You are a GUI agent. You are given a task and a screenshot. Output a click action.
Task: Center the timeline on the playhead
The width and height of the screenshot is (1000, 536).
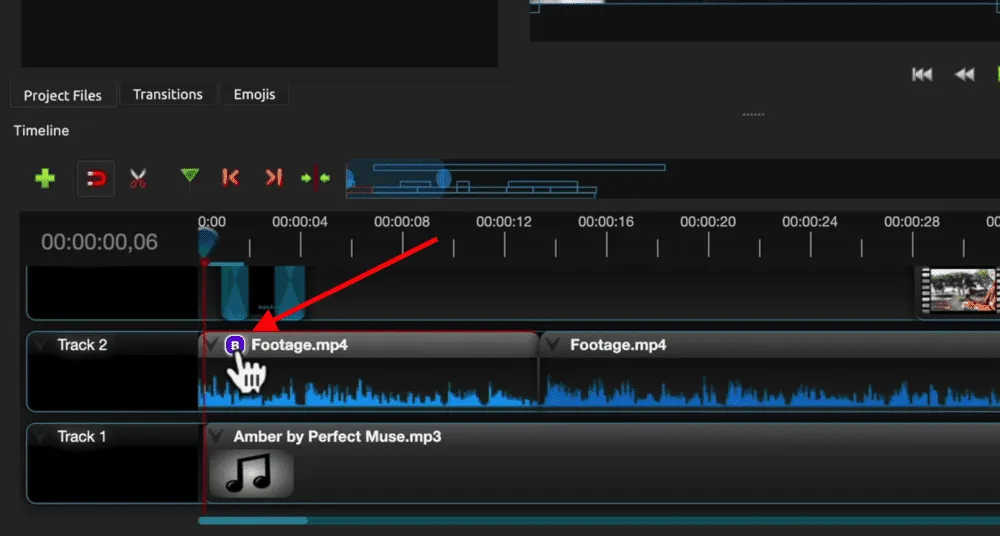click(x=316, y=178)
